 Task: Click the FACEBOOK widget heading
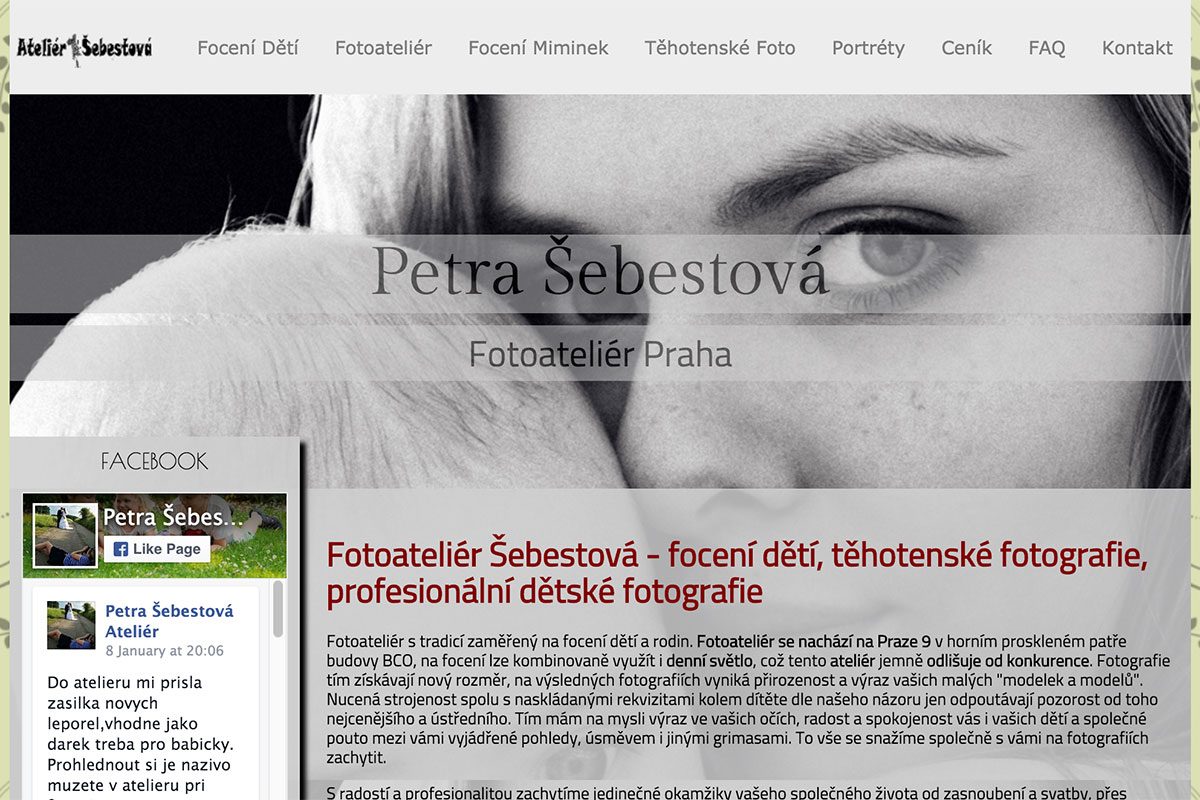pos(155,461)
